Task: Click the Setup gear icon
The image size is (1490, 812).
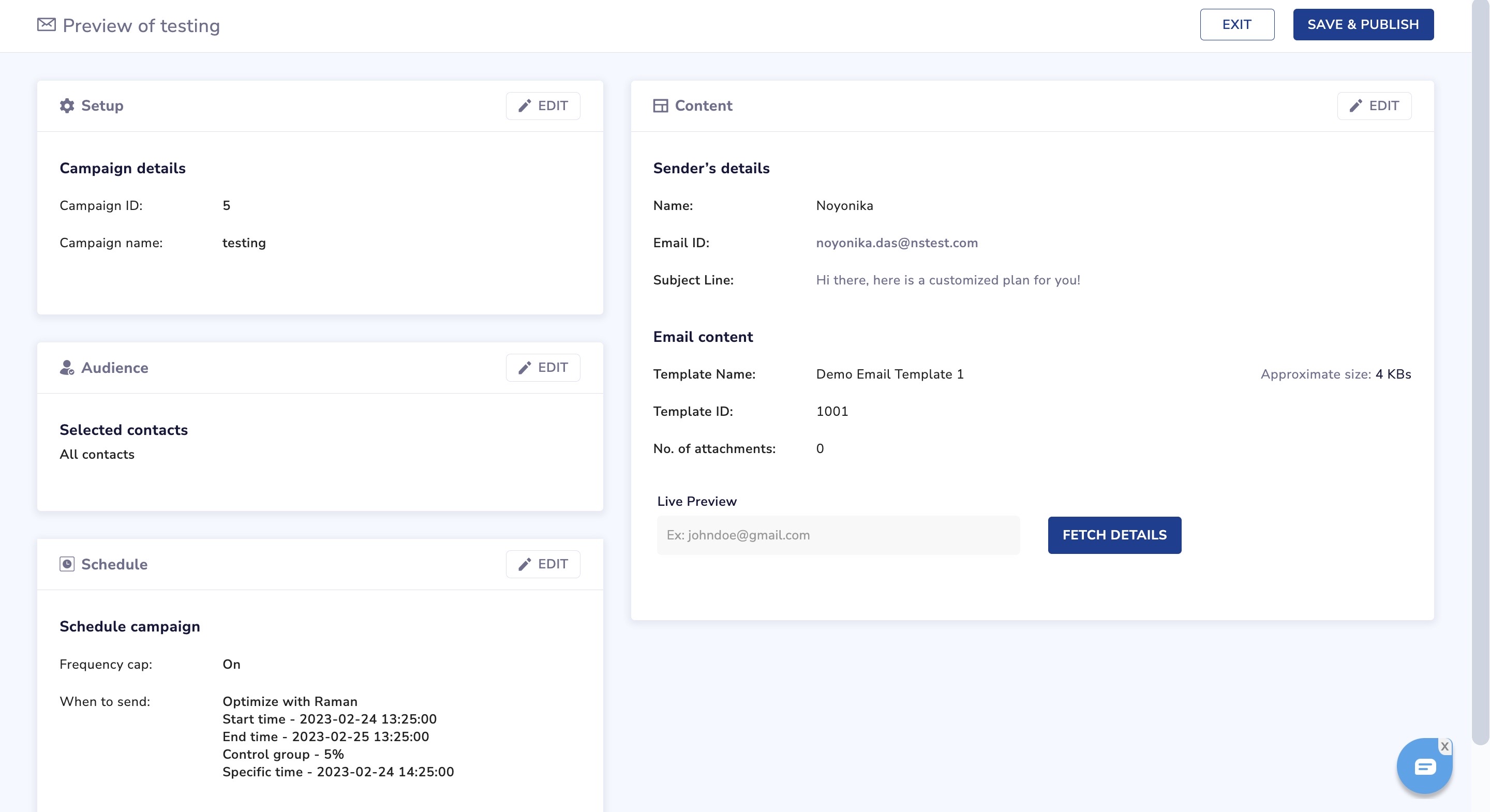Action: click(67, 106)
